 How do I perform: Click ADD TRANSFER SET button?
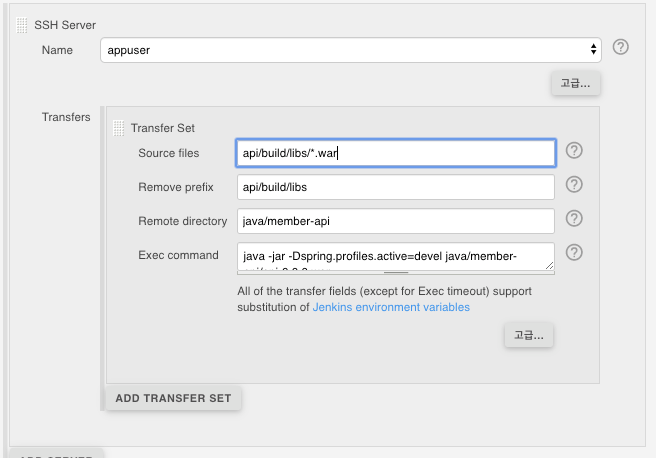(x=173, y=398)
